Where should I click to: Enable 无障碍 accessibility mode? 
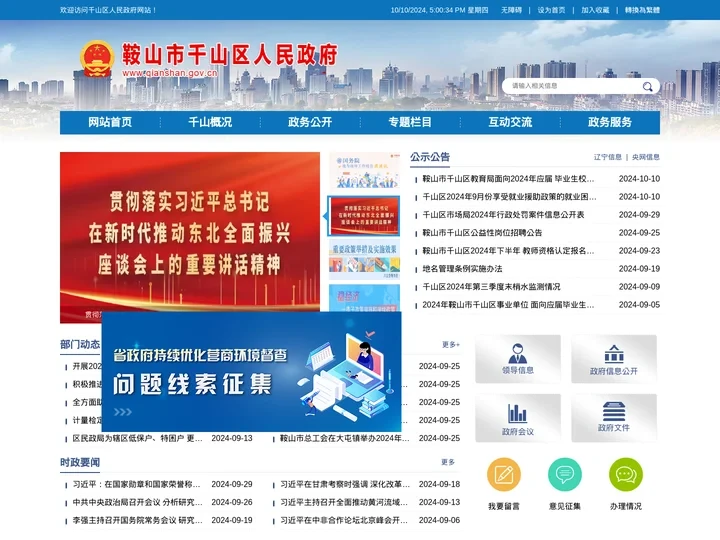[x=511, y=9]
